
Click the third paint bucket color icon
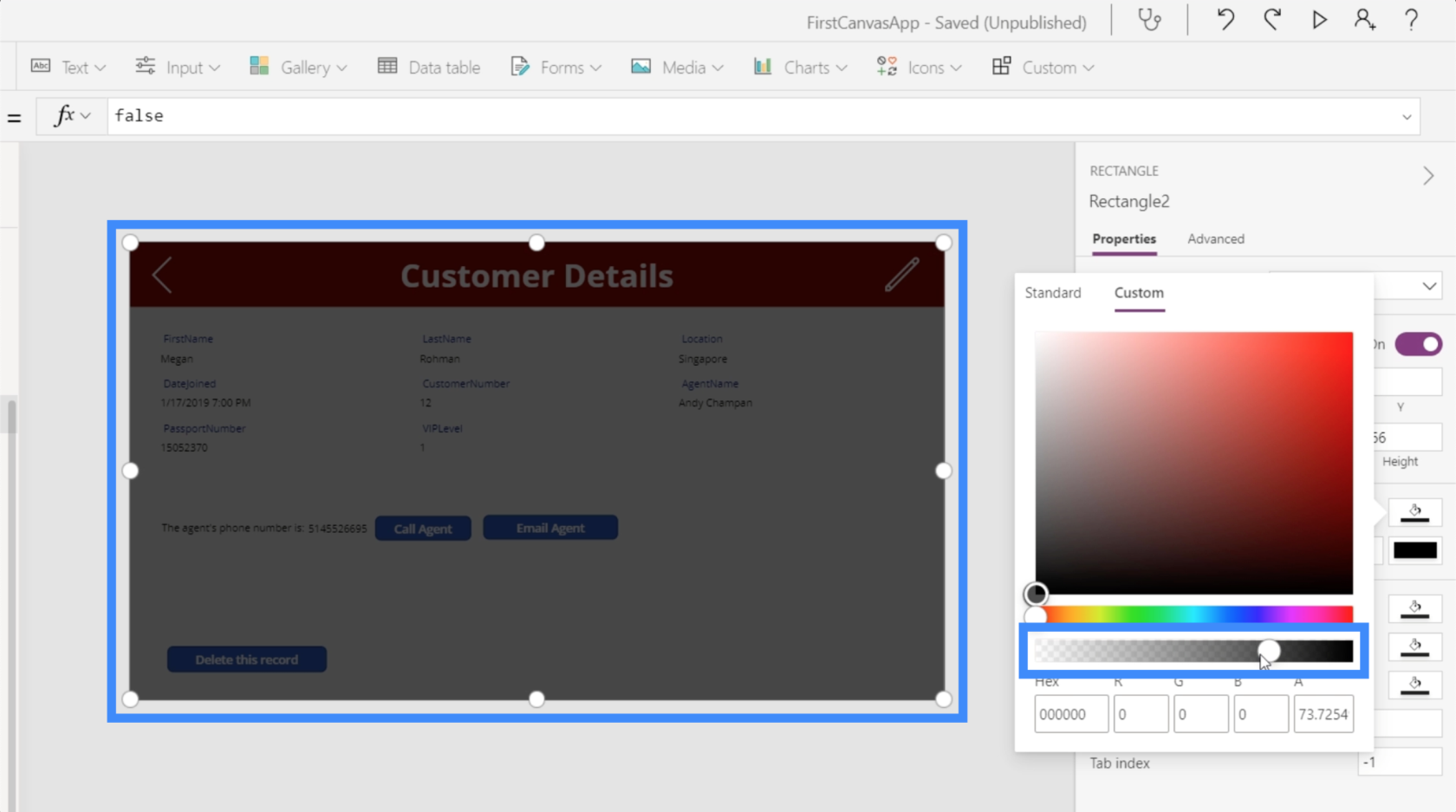point(1415,646)
